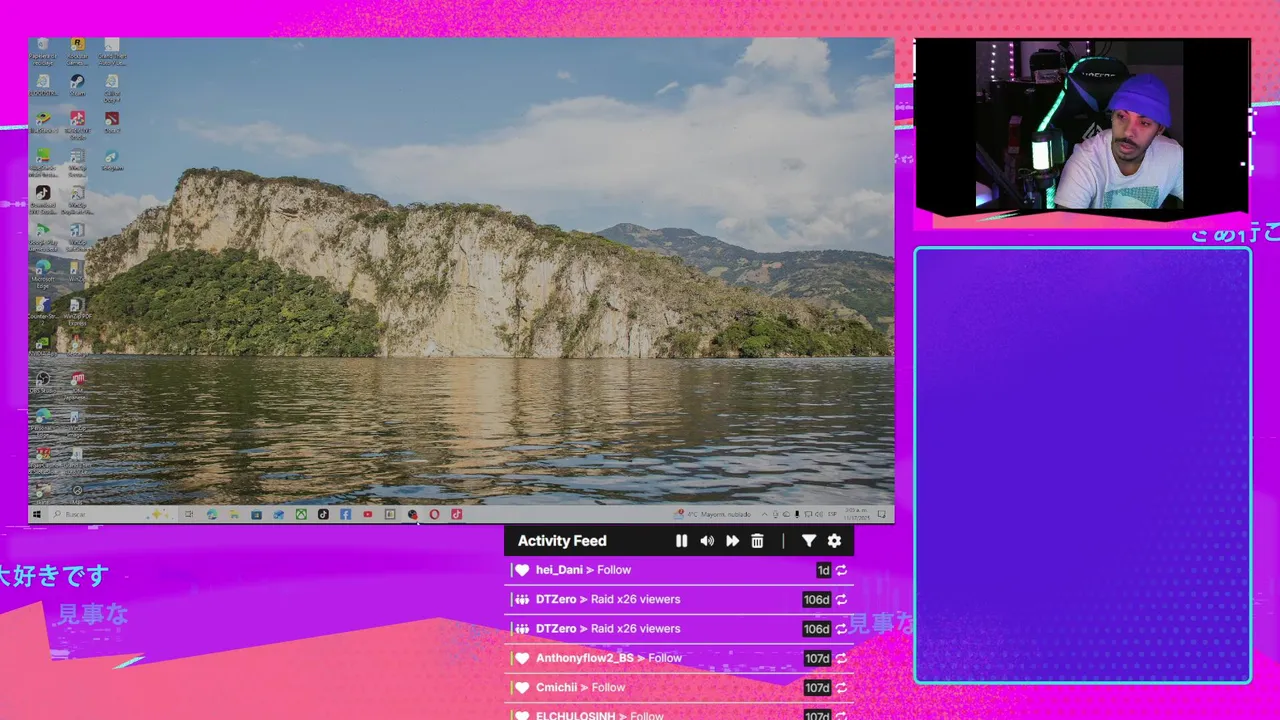Select the Telegram desktop icon

point(111,160)
